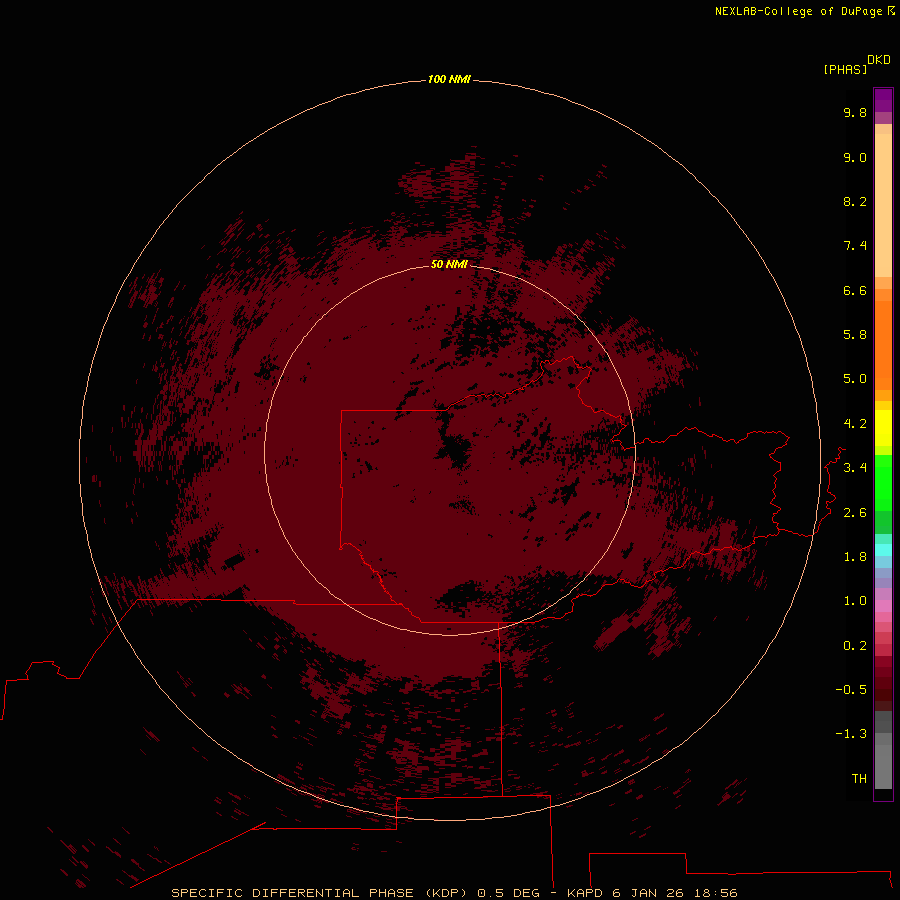Click the NEXLAB-College of DuPage text
This screenshot has width=900, height=900.
(805, 11)
